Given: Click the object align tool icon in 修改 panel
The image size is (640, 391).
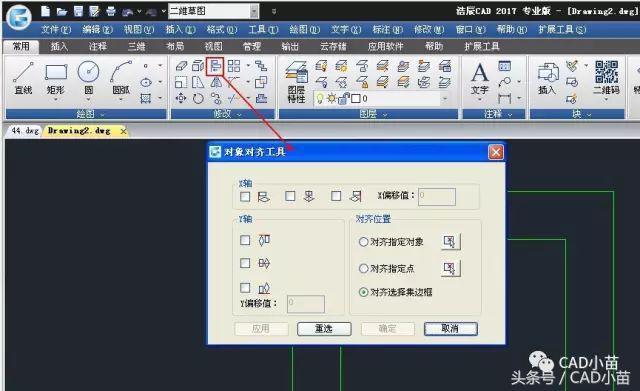Looking at the screenshot, I should click(x=216, y=66).
